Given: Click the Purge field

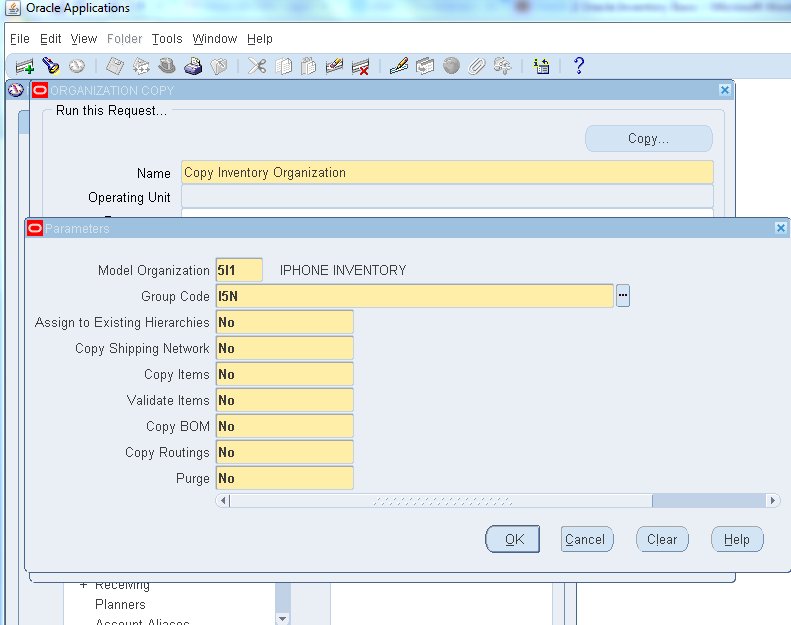Looking at the screenshot, I should click(285, 478).
